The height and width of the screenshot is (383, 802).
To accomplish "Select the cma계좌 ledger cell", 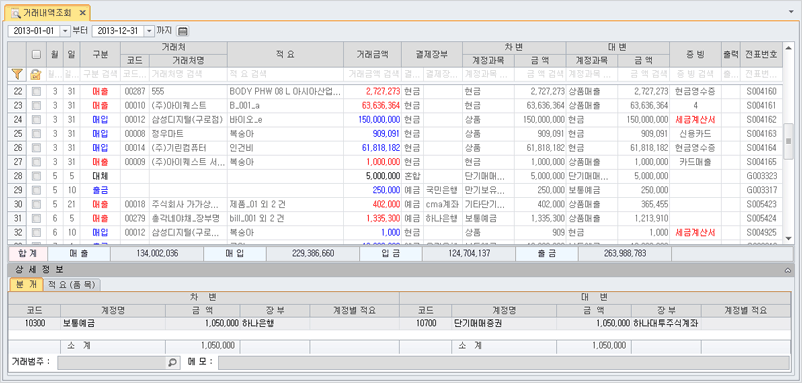I will point(442,204).
